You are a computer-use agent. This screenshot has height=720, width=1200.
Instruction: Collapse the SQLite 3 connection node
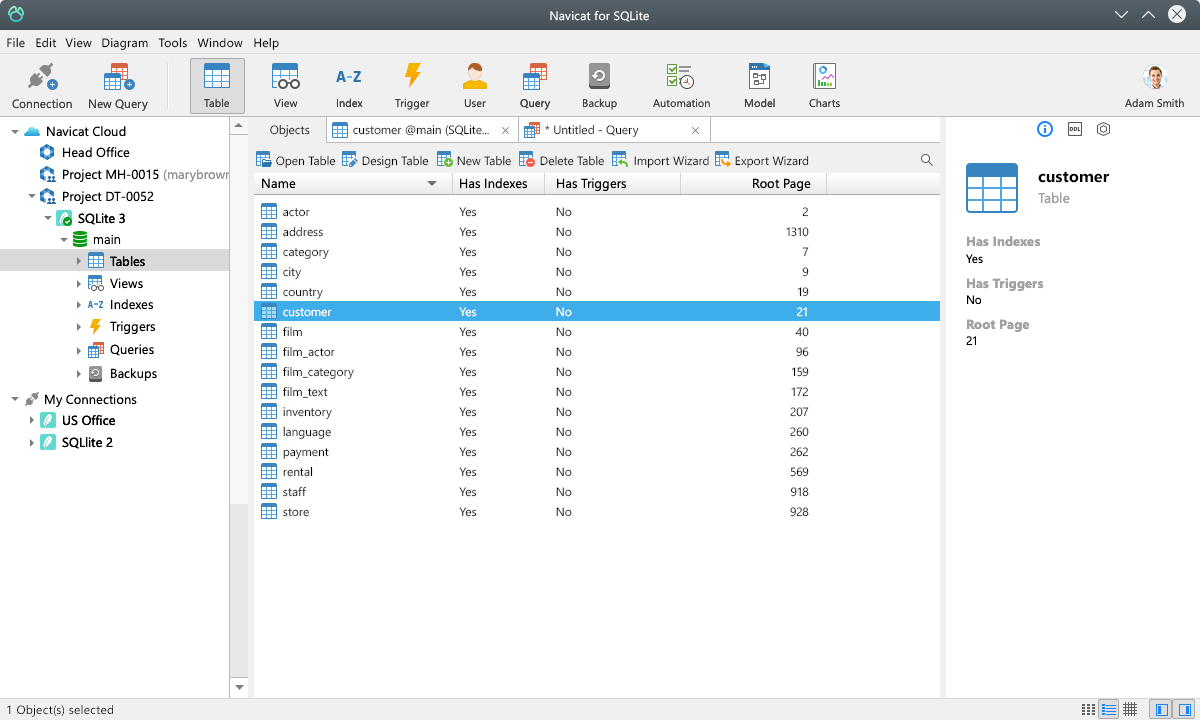(x=47, y=218)
